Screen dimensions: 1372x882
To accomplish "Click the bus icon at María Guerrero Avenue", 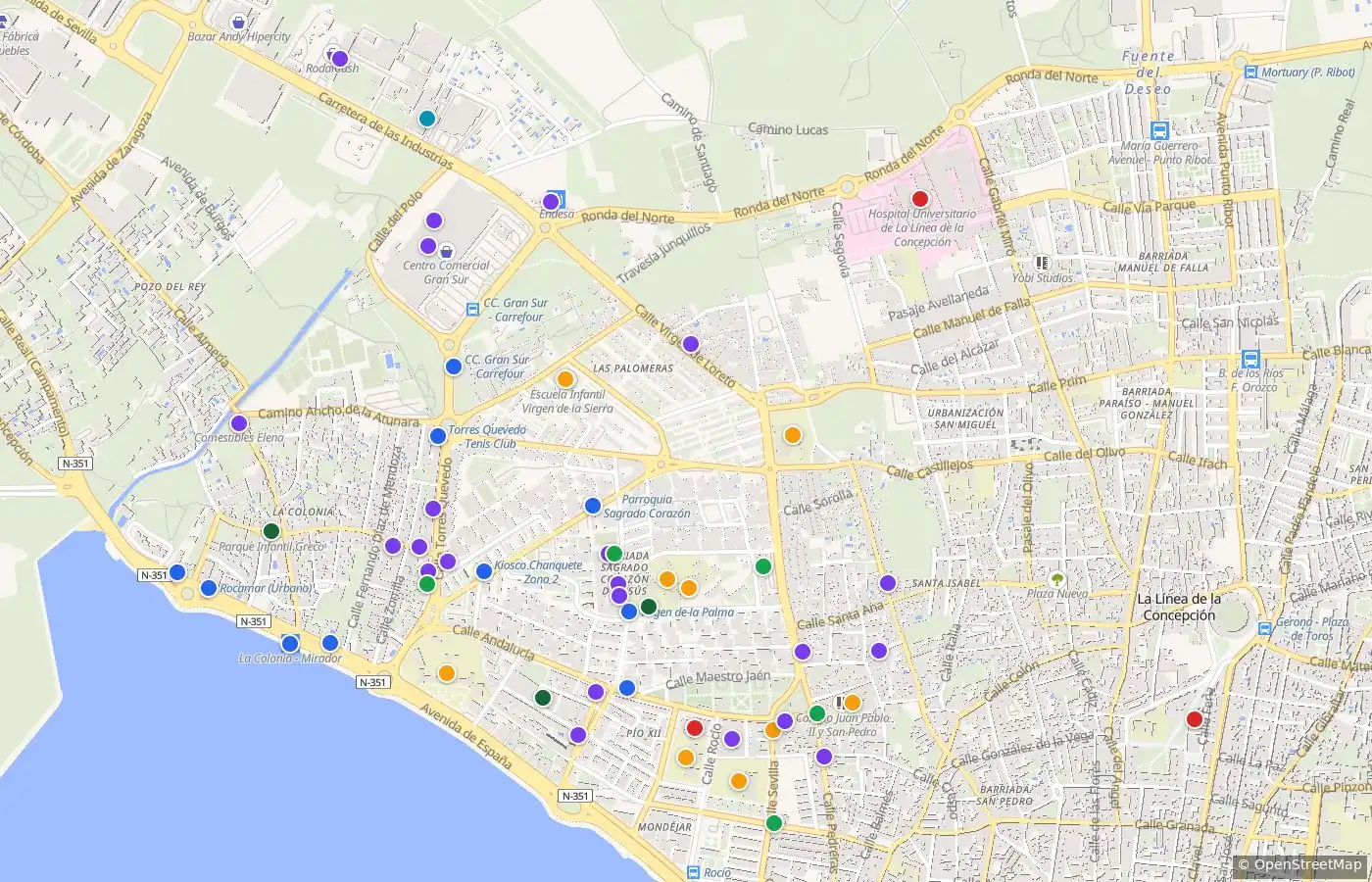I will [x=1160, y=130].
